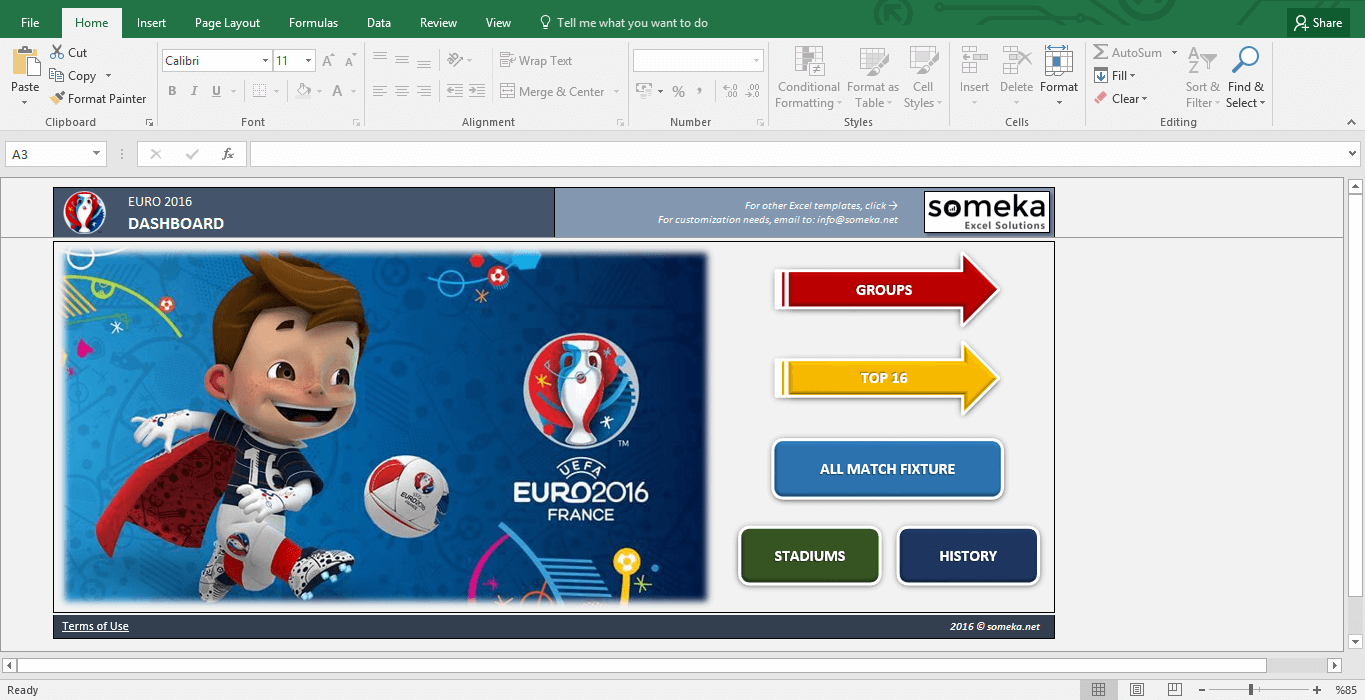1365x700 pixels.
Task: Click the Tell me what you want search
Action: 623,22
